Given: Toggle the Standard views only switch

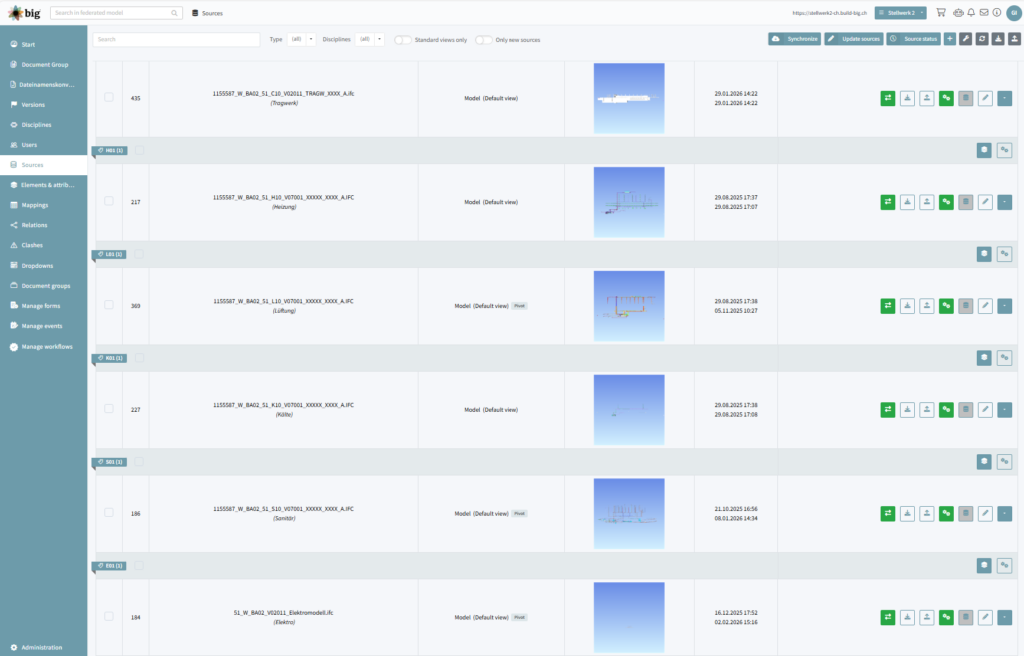Looking at the screenshot, I should [x=403, y=40].
